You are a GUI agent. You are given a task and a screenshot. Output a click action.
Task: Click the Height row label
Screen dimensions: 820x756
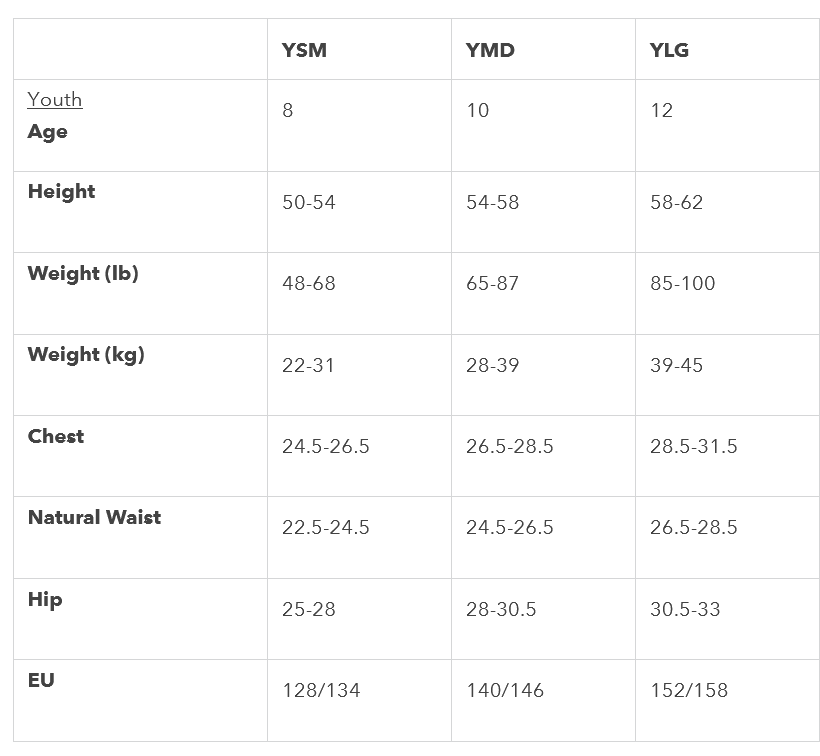pos(62,191)
